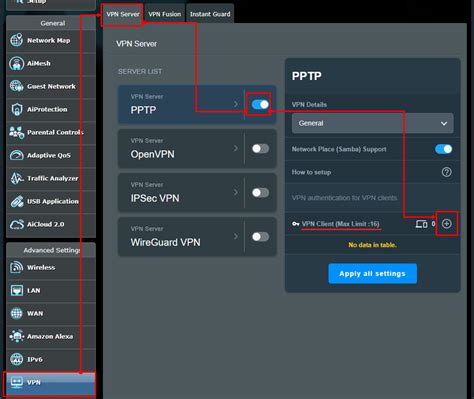Click the Wireless signal icon
The width and height of the screenshot is (474, 399).
pos(16,267)
